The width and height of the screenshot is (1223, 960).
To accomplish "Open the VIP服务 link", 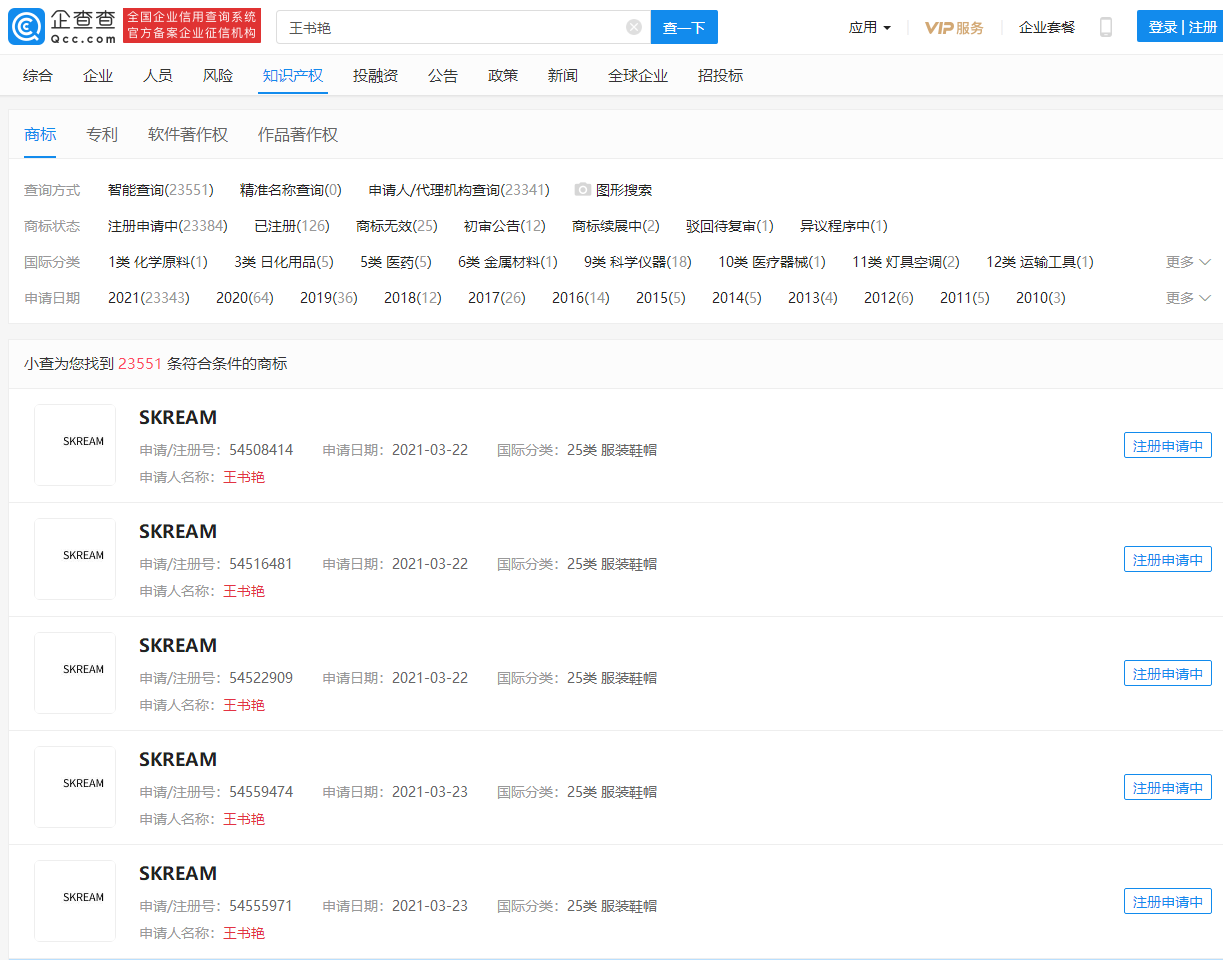I will (954, 27).
